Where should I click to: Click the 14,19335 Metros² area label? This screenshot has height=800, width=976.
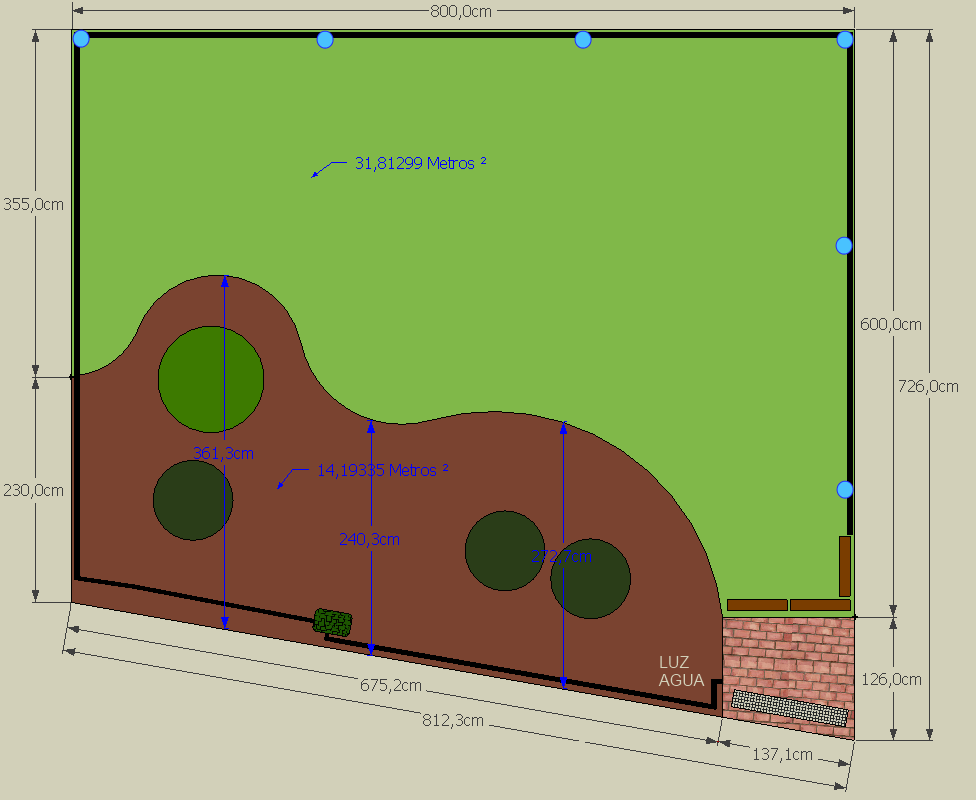[383, 470]
